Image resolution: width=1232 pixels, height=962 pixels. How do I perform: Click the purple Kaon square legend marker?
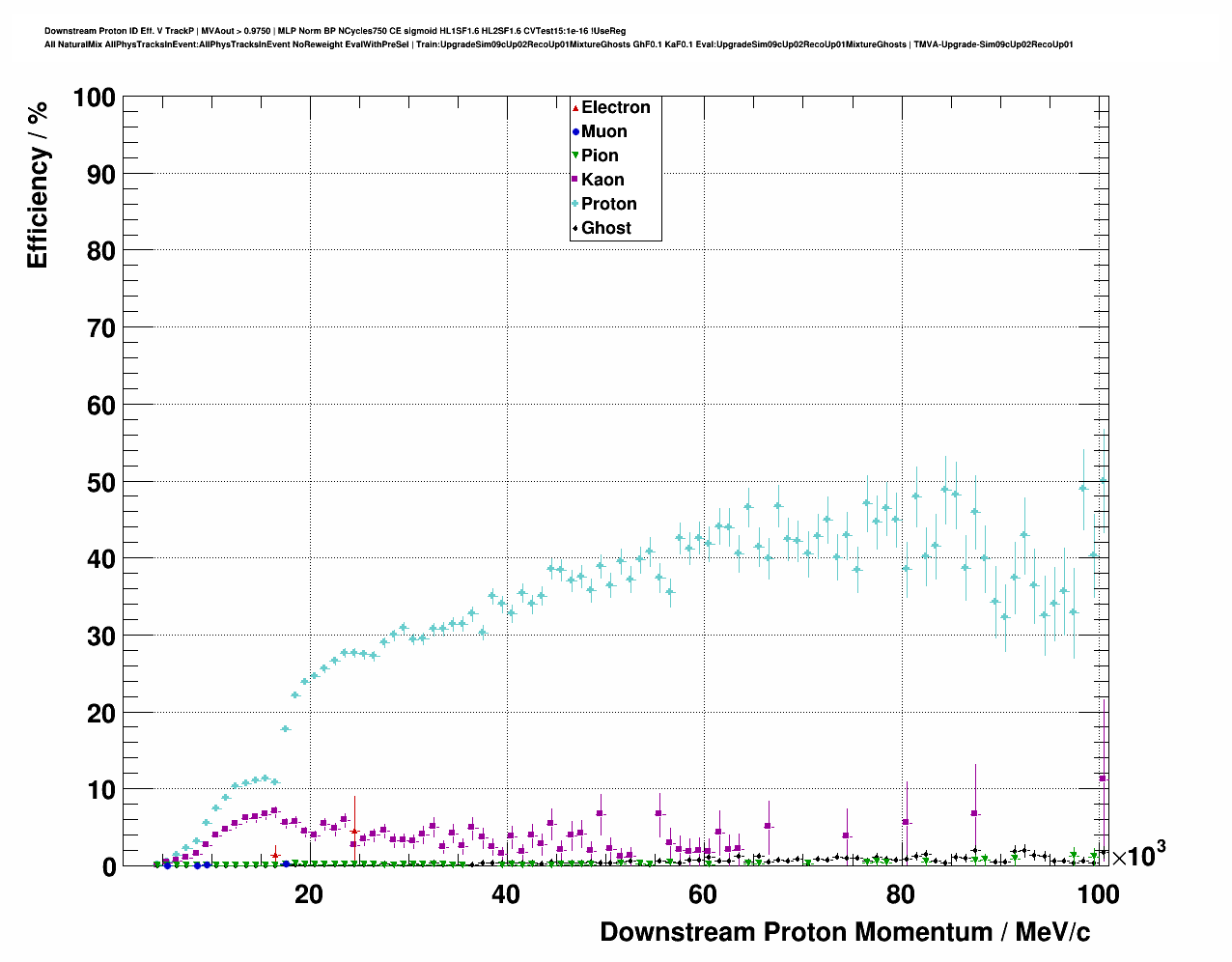point(575,180)
